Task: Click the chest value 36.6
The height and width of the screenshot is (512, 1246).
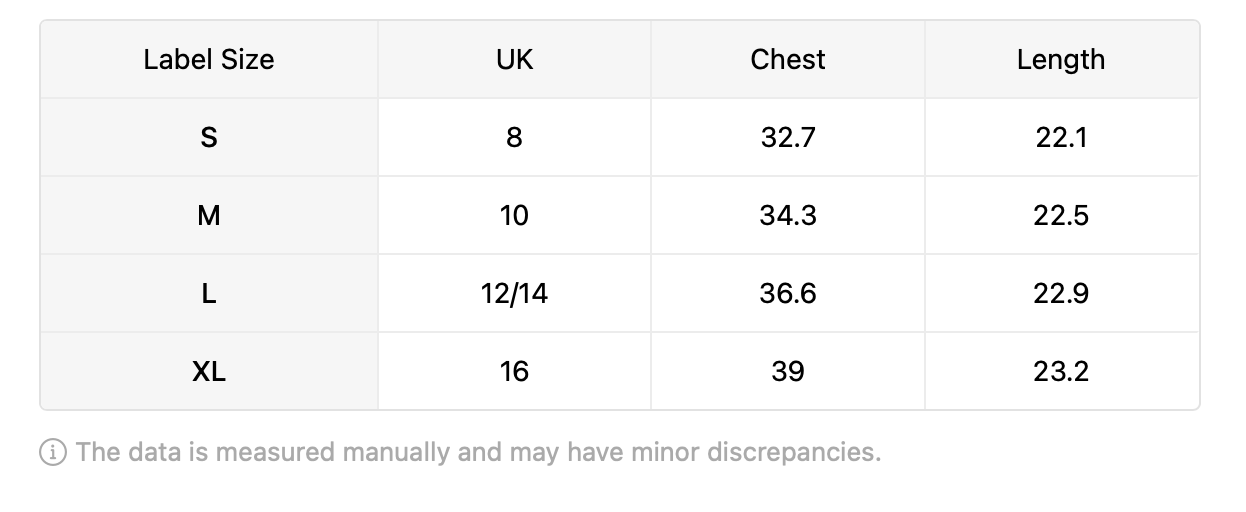Action: [788, 293]
